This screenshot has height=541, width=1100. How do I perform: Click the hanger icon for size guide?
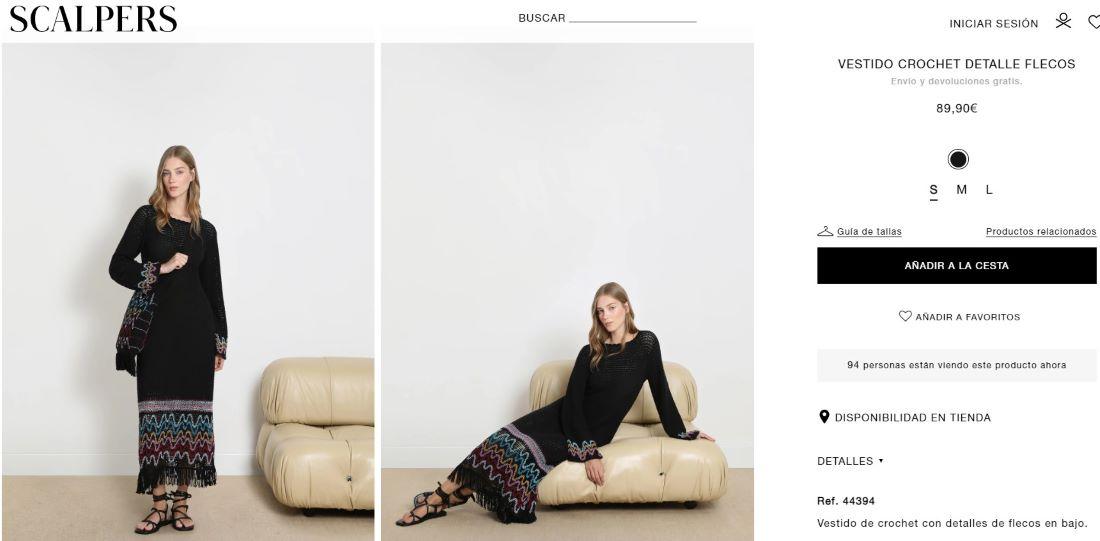click(825, 231)
